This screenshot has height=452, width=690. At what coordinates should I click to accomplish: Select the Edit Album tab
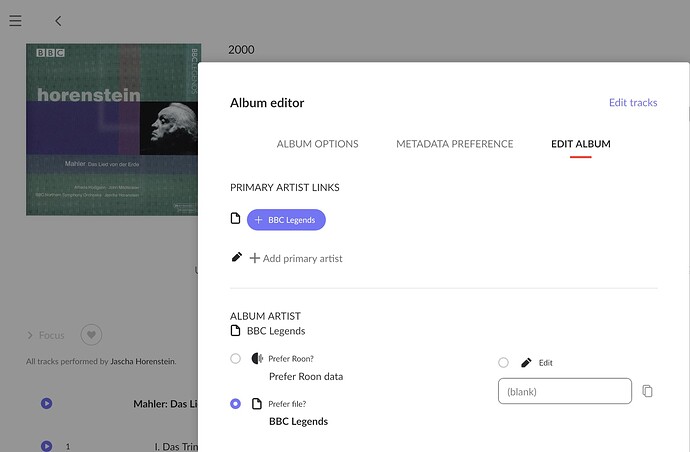[580, 144]
